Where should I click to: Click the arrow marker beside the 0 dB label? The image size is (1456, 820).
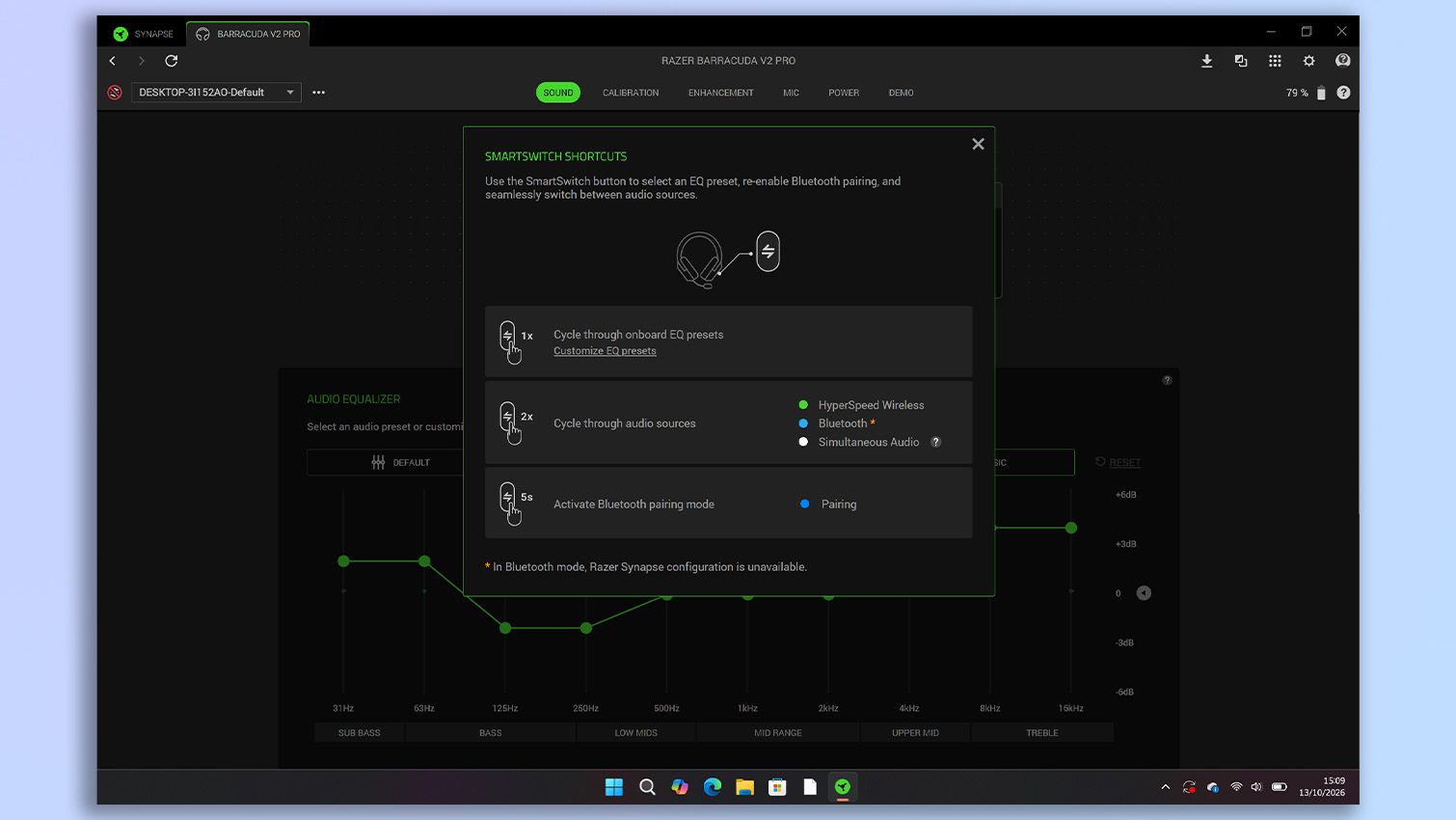(1144, 593)
